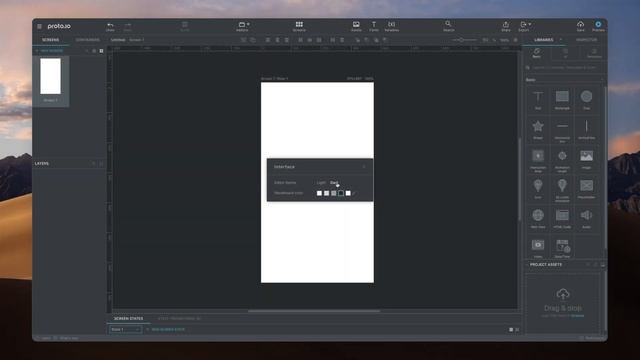Open the Variables toolbar icon
The image size is (640, 360).
391,27
